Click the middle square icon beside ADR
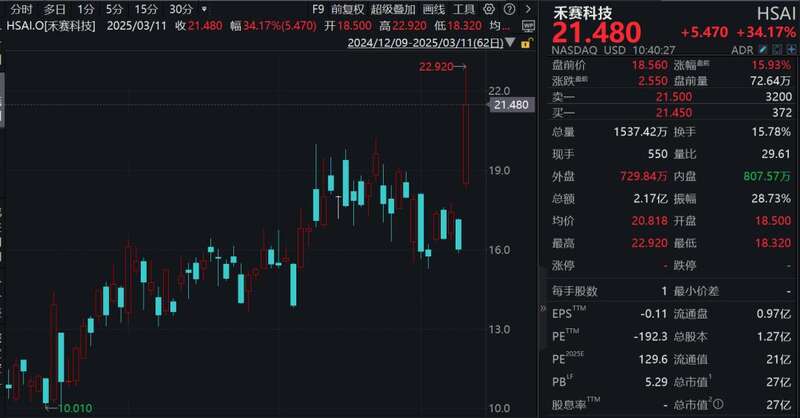The height and width of the screenshot is (418, 800). pos(777,50)
